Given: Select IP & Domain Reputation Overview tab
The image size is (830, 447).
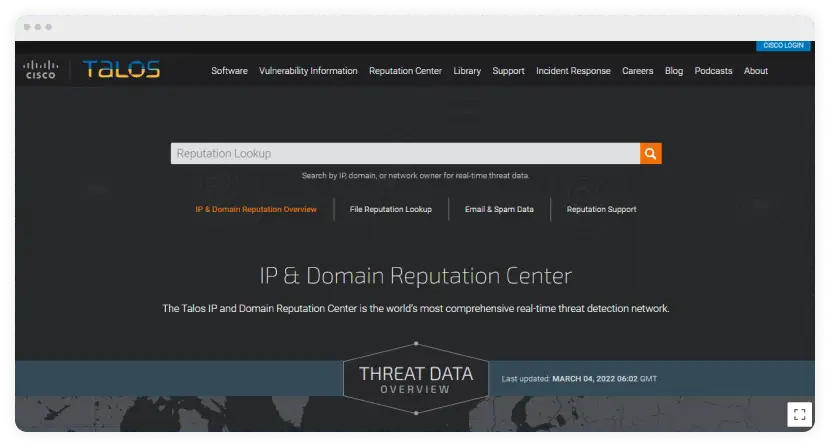Looking at the screenshot, I should click(x=256, y=209).
